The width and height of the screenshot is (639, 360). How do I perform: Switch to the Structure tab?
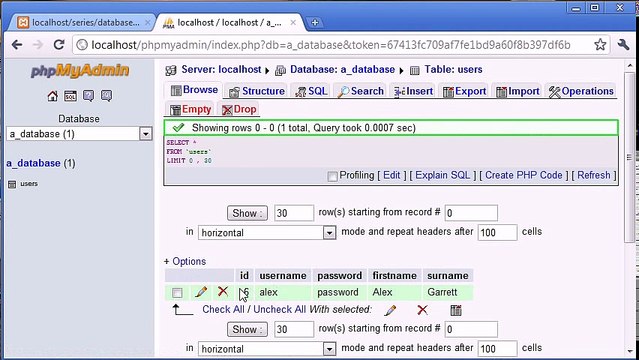[x=257, y=91]
